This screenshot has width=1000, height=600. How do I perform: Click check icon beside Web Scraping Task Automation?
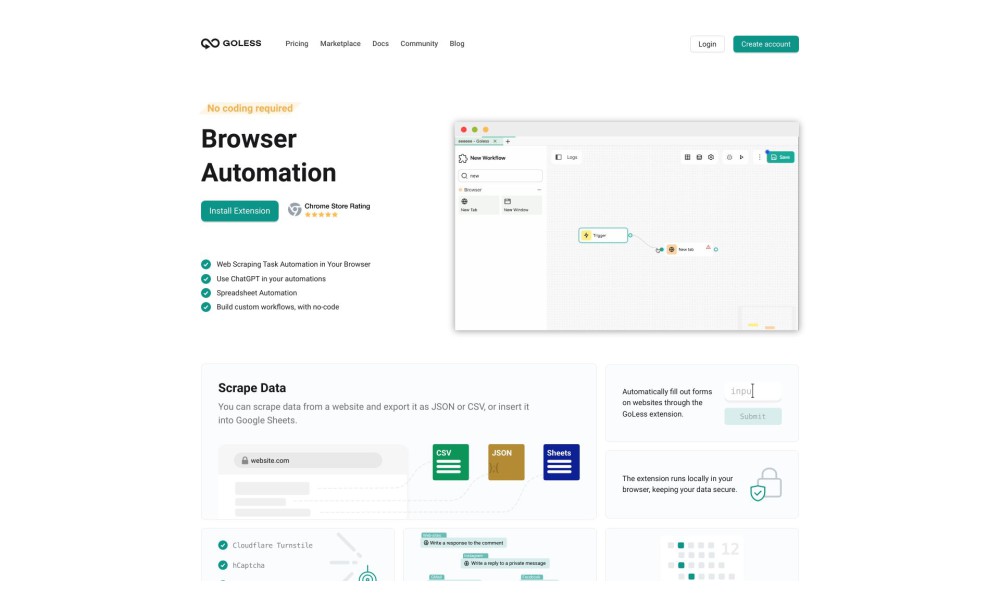coord(206,264)
